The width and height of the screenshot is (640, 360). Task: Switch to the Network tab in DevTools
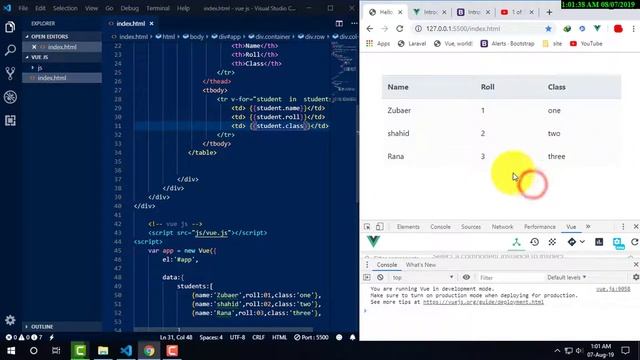click(x=502, y=227)
